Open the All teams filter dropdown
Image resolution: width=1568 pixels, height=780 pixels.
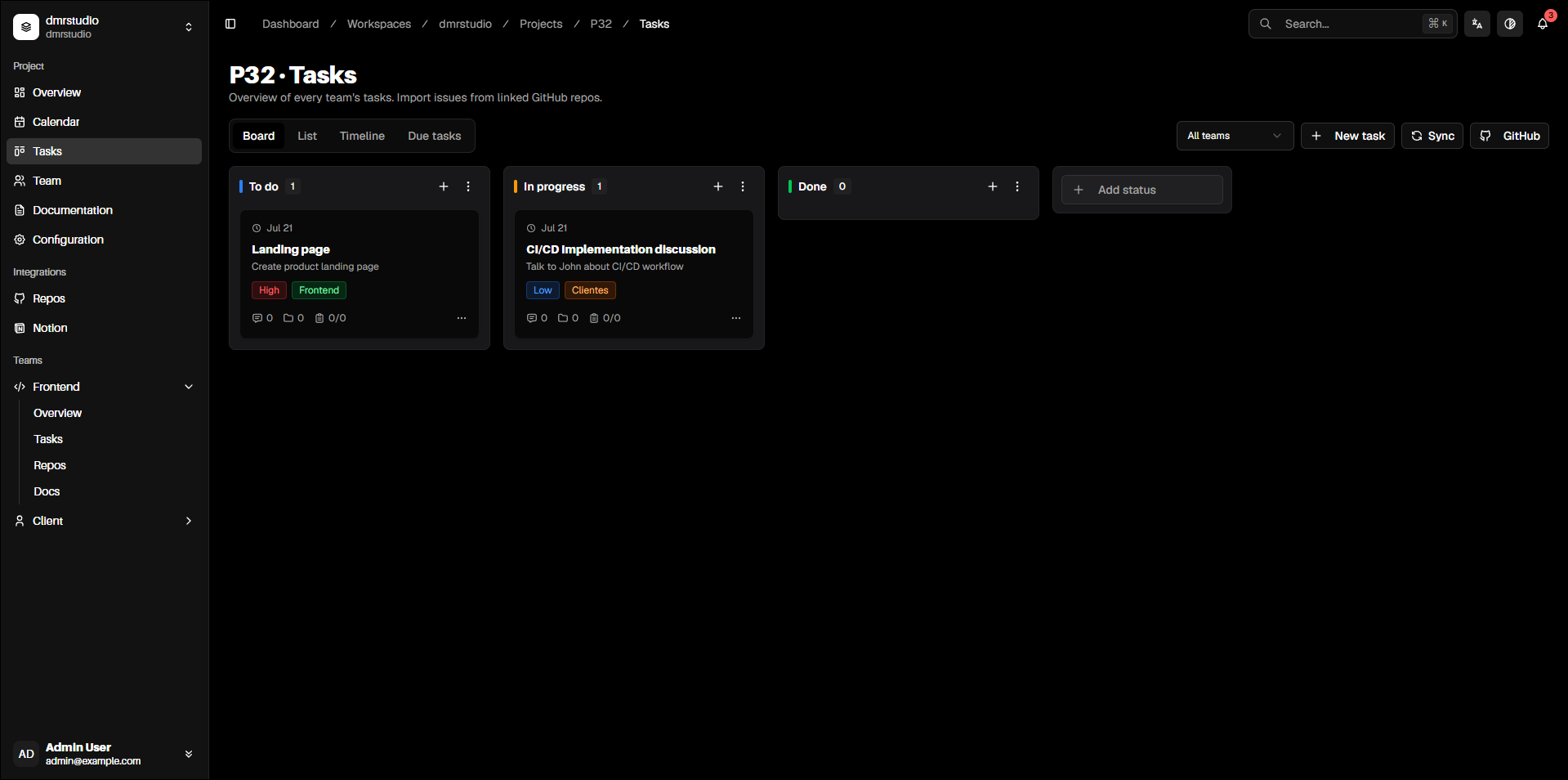point(1235,136)
